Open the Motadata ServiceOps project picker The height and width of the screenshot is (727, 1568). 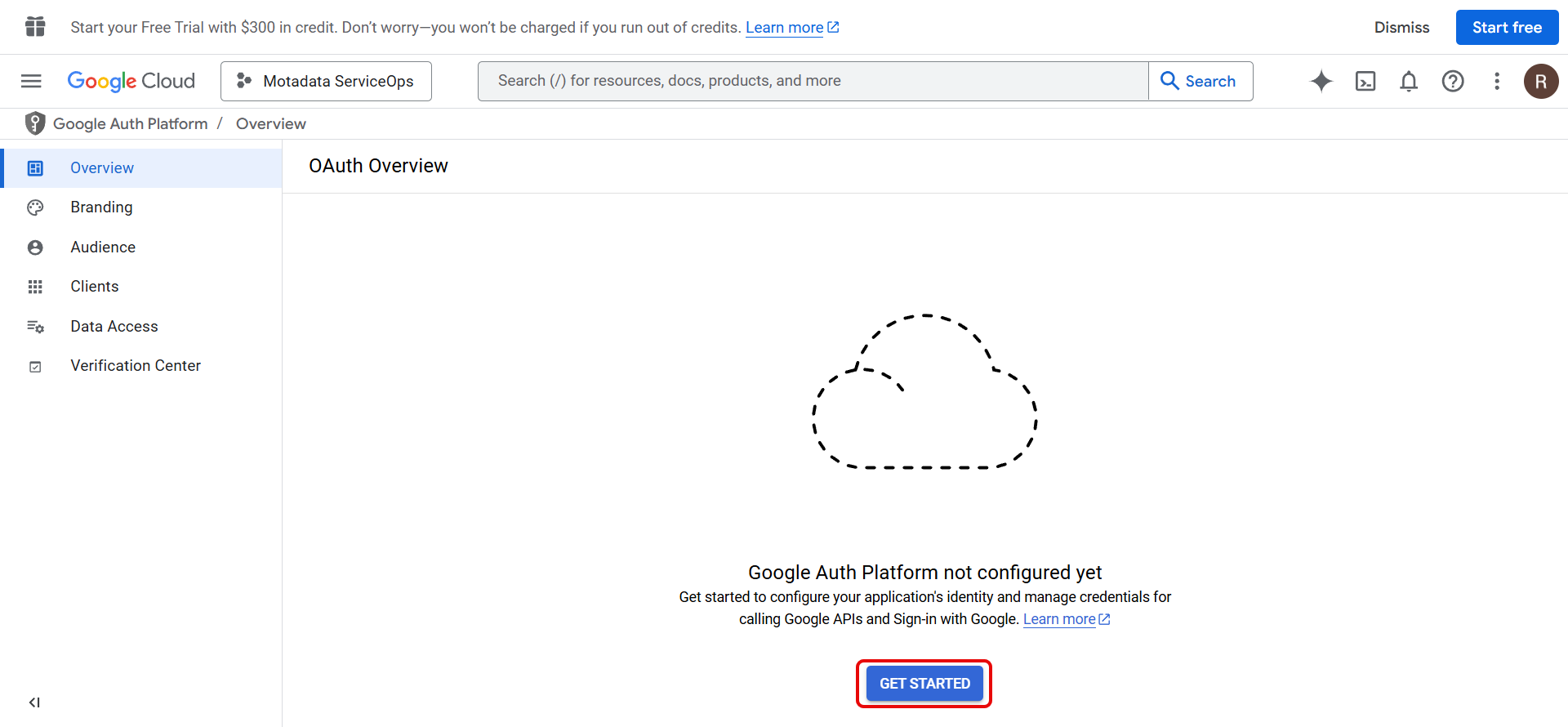coord(326,81)
